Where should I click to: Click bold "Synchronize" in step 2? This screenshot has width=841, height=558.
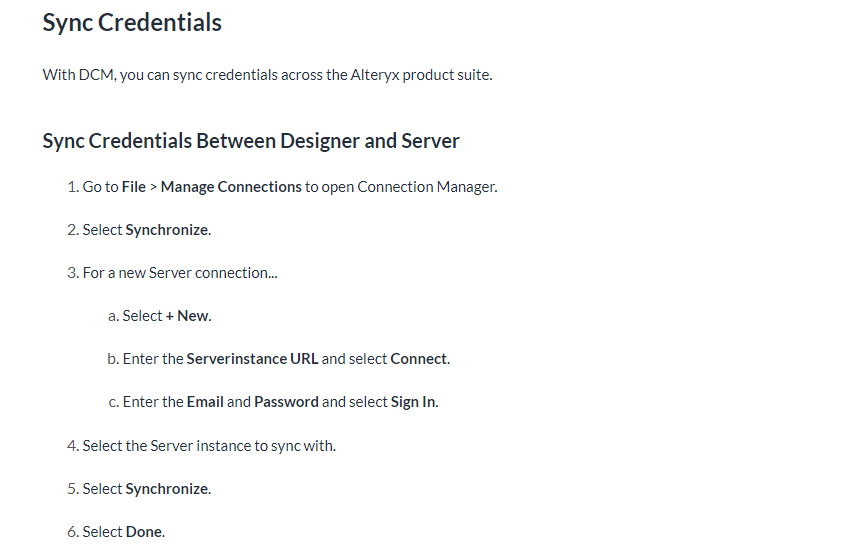click(167, 230)
